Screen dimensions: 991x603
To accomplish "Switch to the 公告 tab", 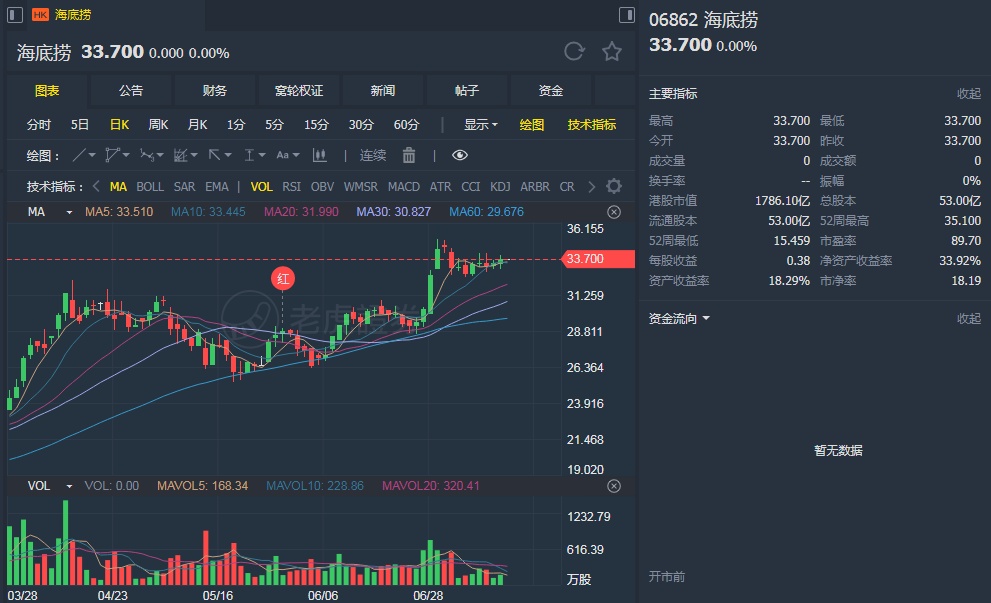I will (x=131, y=90).
